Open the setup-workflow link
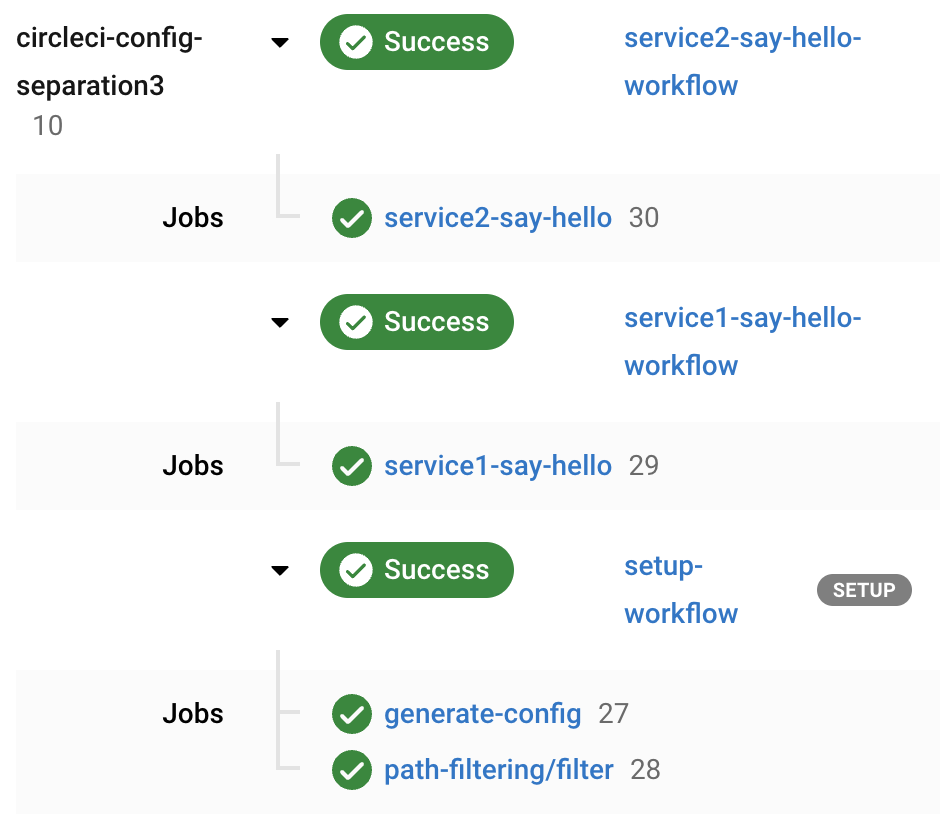Screen dimensions: 940x838 [x=681, y=590]
